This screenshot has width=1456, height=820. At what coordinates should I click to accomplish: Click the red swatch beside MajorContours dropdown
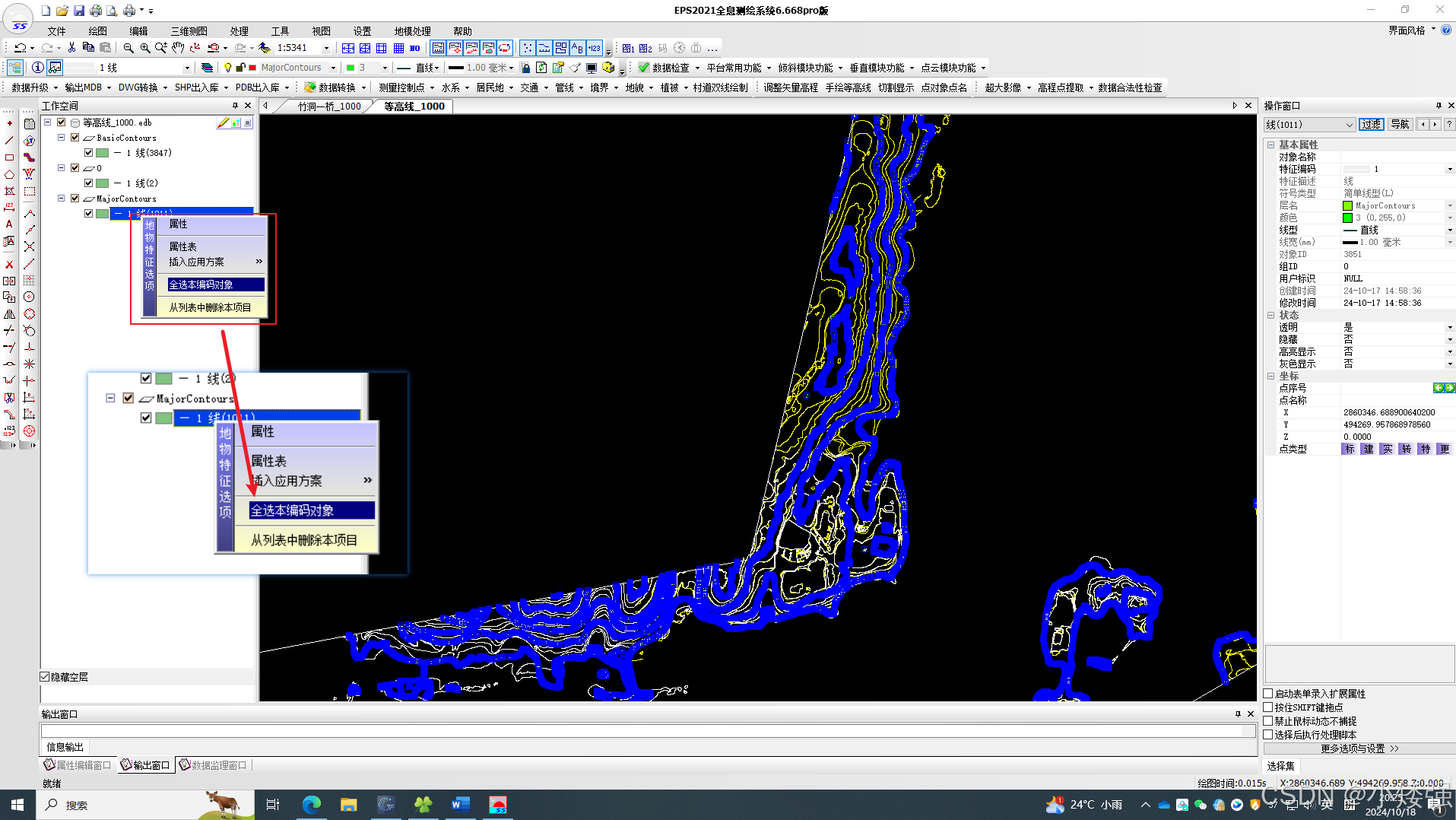(x=253, y=68)
